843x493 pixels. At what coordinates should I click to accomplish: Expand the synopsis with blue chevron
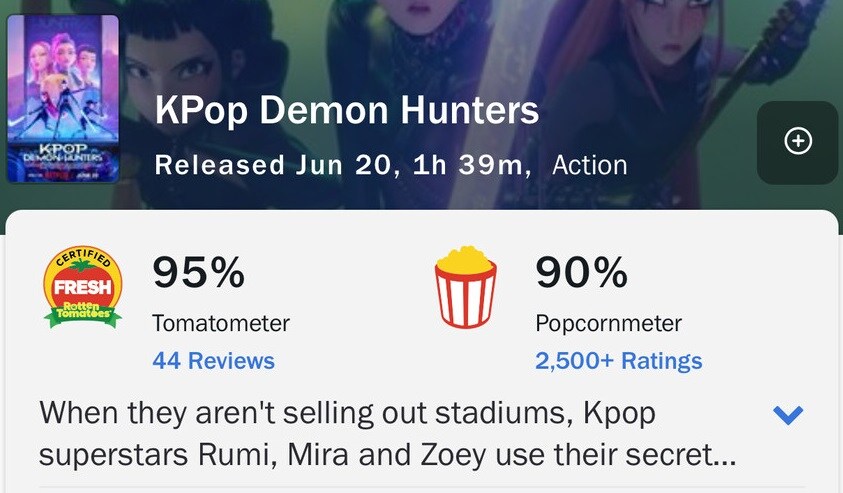click(x=788, y=415)
